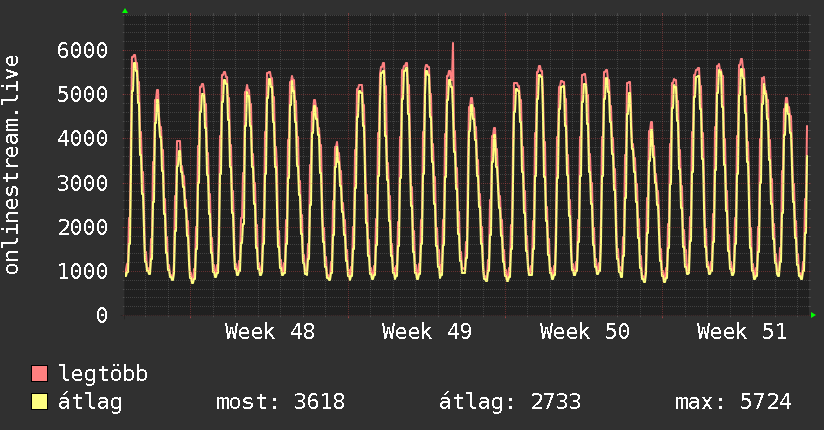Viewport: 824px width, 430px height.
Task: Click the 'átlag: 2733' statistic
Action: tap(510, 402)
